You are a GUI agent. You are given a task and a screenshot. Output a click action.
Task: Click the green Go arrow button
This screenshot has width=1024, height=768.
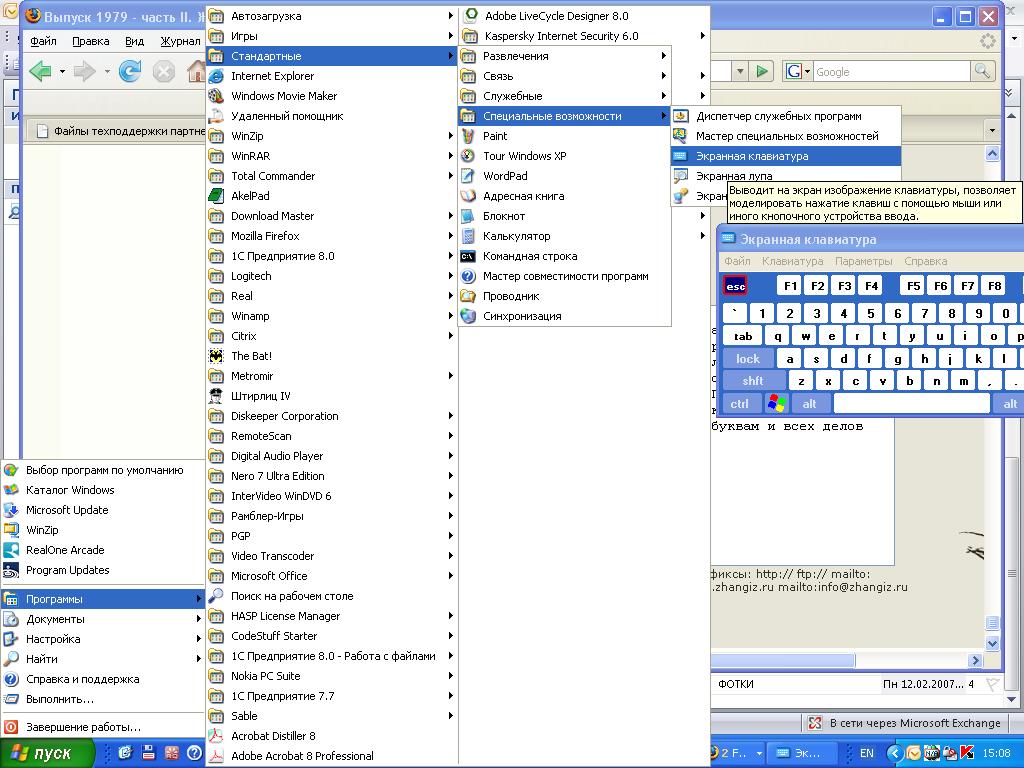(761, 71)
